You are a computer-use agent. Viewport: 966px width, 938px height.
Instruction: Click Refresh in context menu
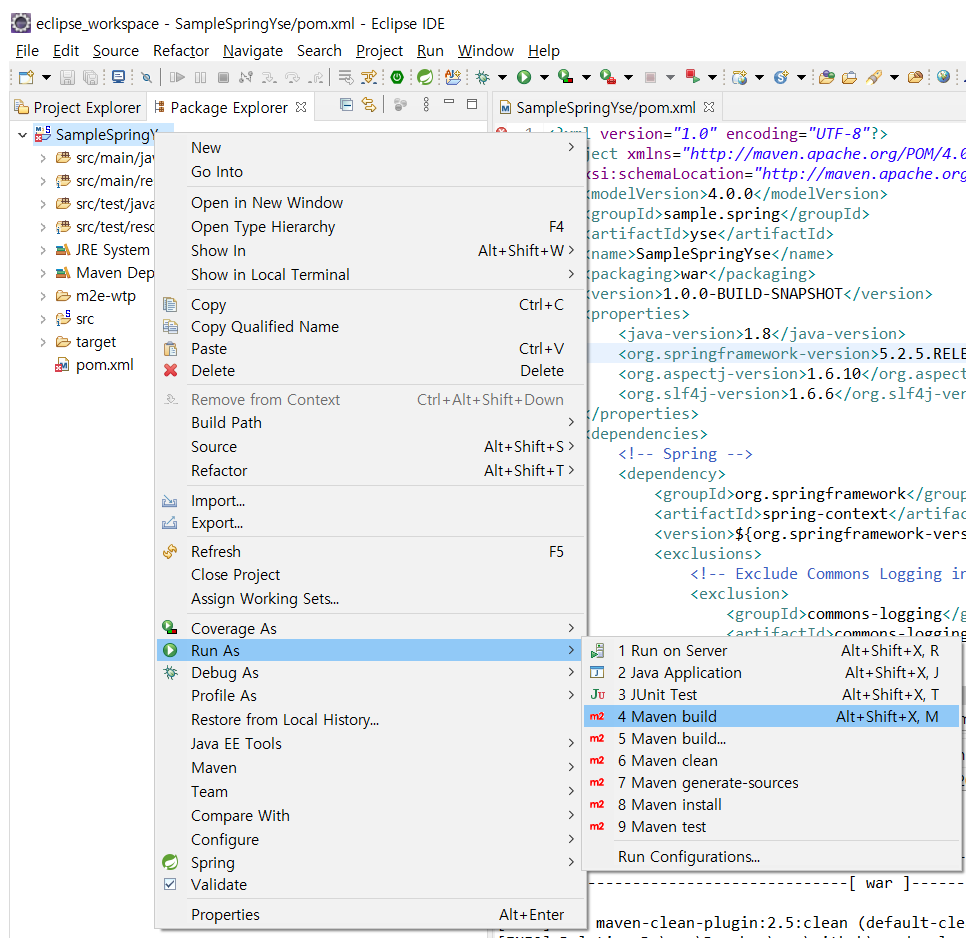click(370, 552)
